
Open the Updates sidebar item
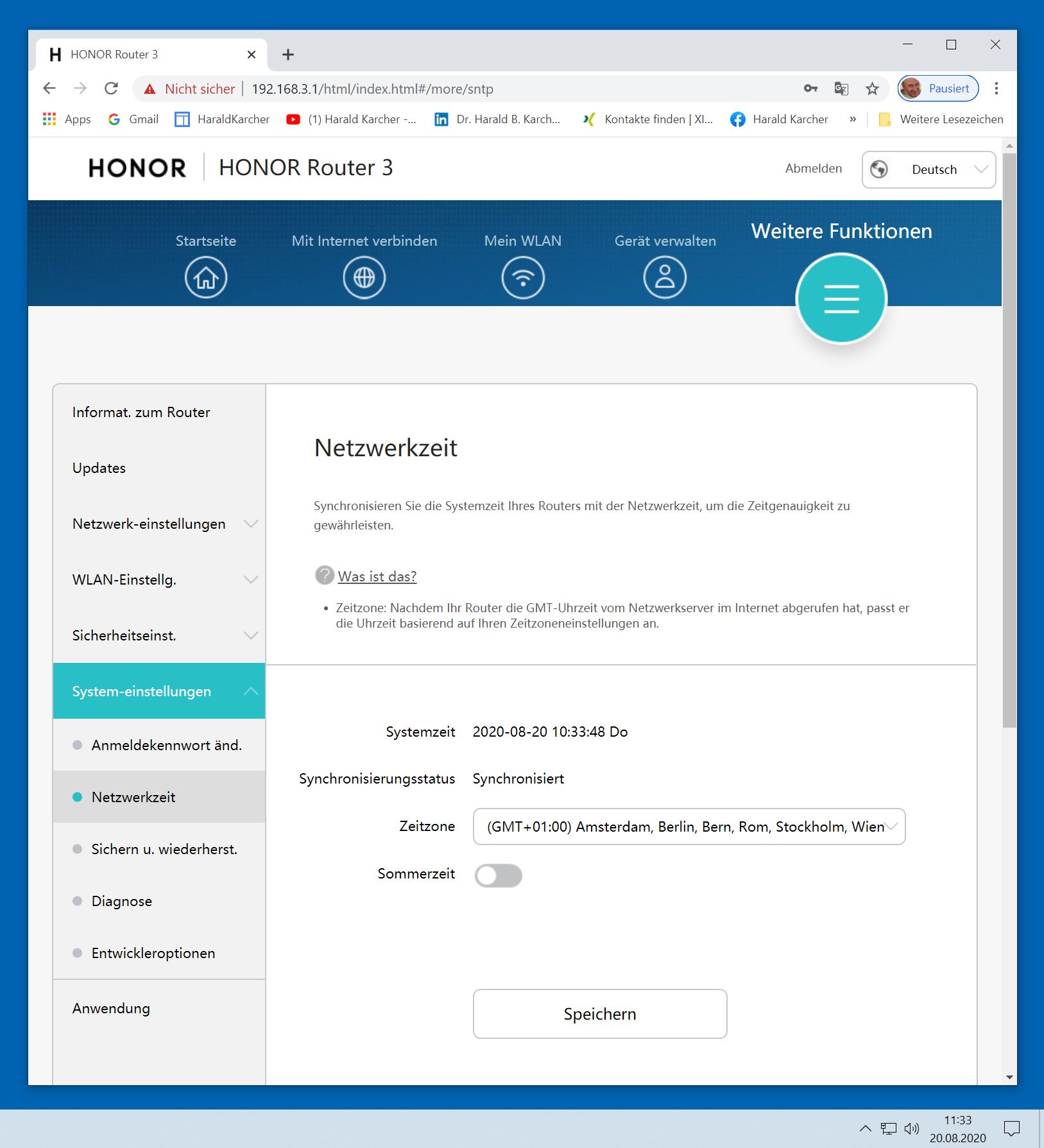159,468
